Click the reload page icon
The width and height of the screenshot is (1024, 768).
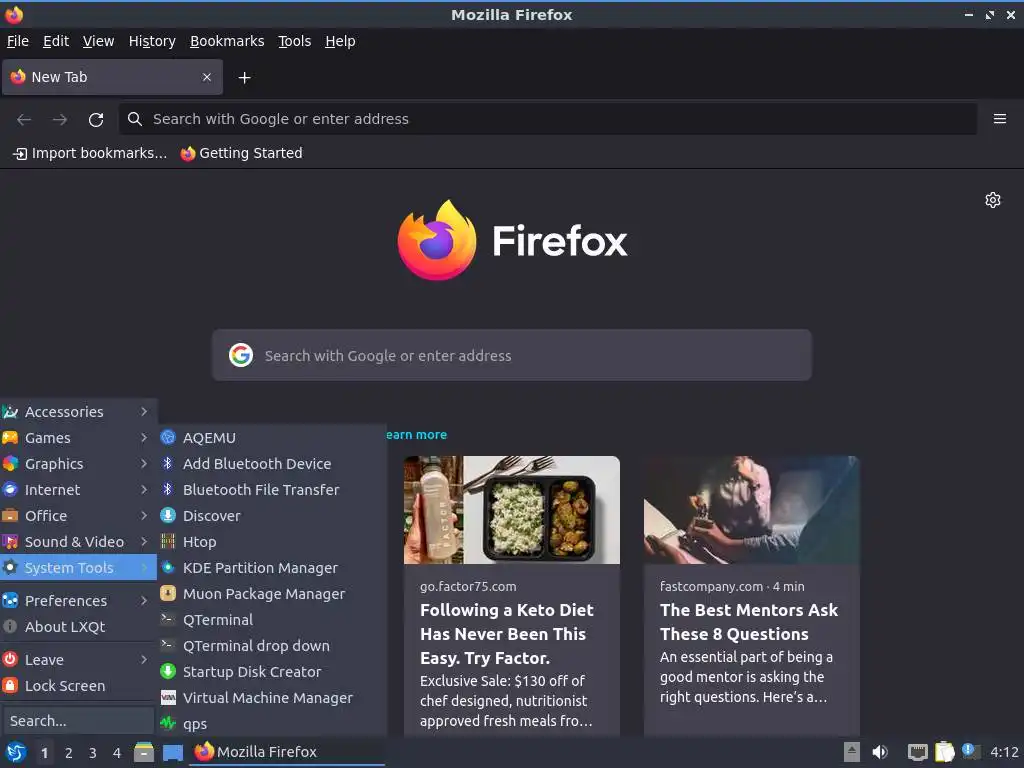[x=96, y=120]
